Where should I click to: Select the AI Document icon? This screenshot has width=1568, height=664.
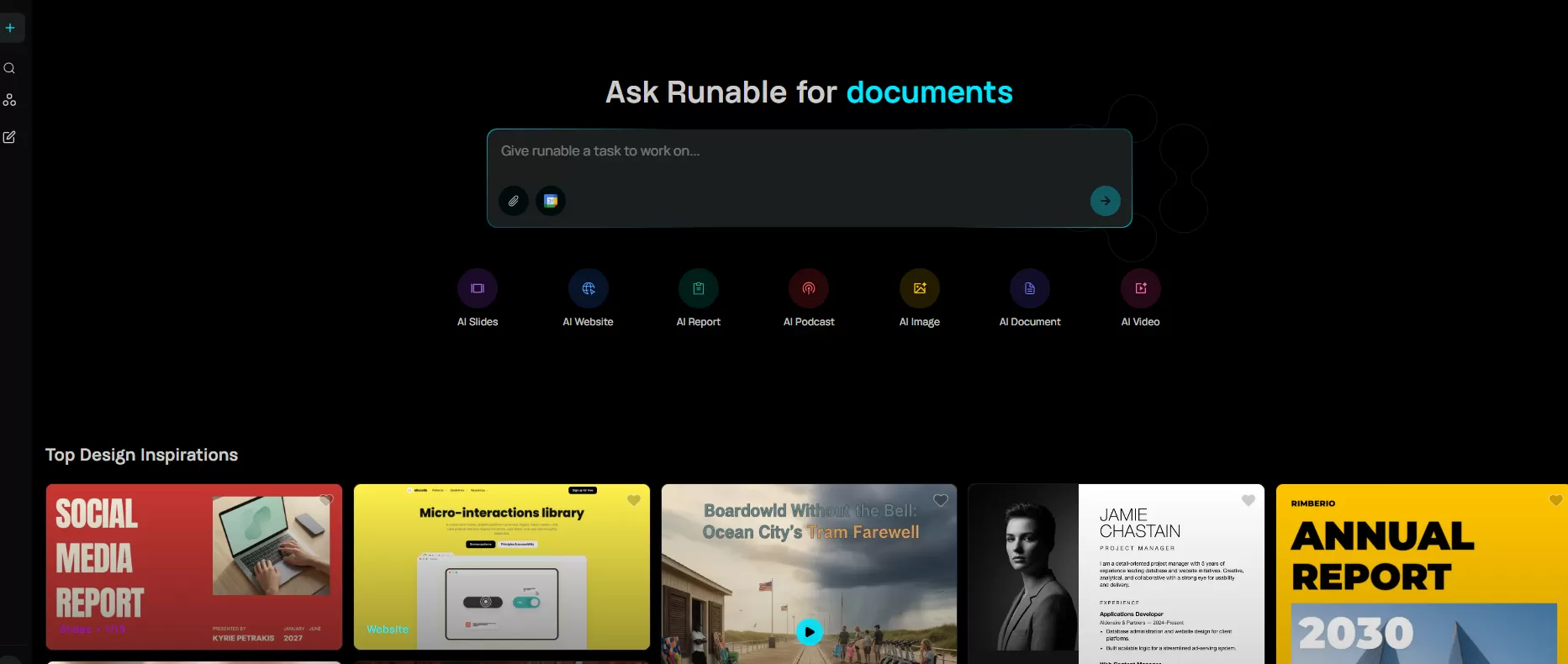(x=1030, y=288)
